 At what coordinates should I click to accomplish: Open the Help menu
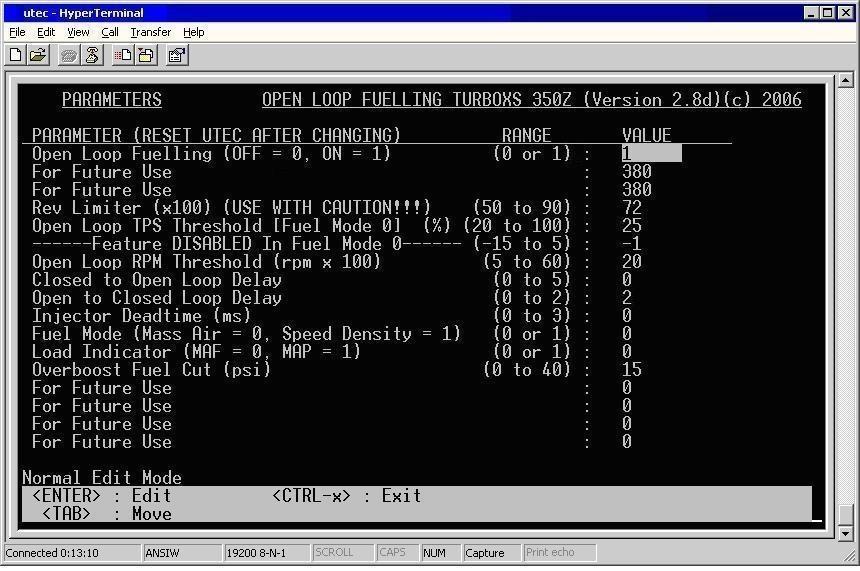(x=193, y=32)
